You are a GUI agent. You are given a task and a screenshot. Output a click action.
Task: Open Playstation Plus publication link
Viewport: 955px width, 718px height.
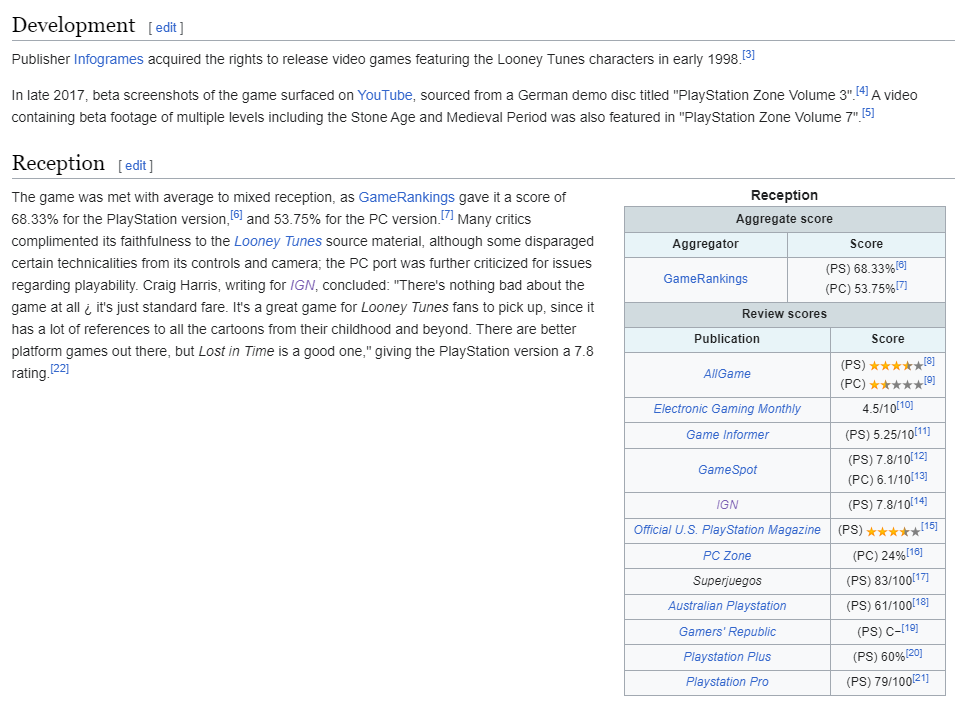[x=727, y=656]
